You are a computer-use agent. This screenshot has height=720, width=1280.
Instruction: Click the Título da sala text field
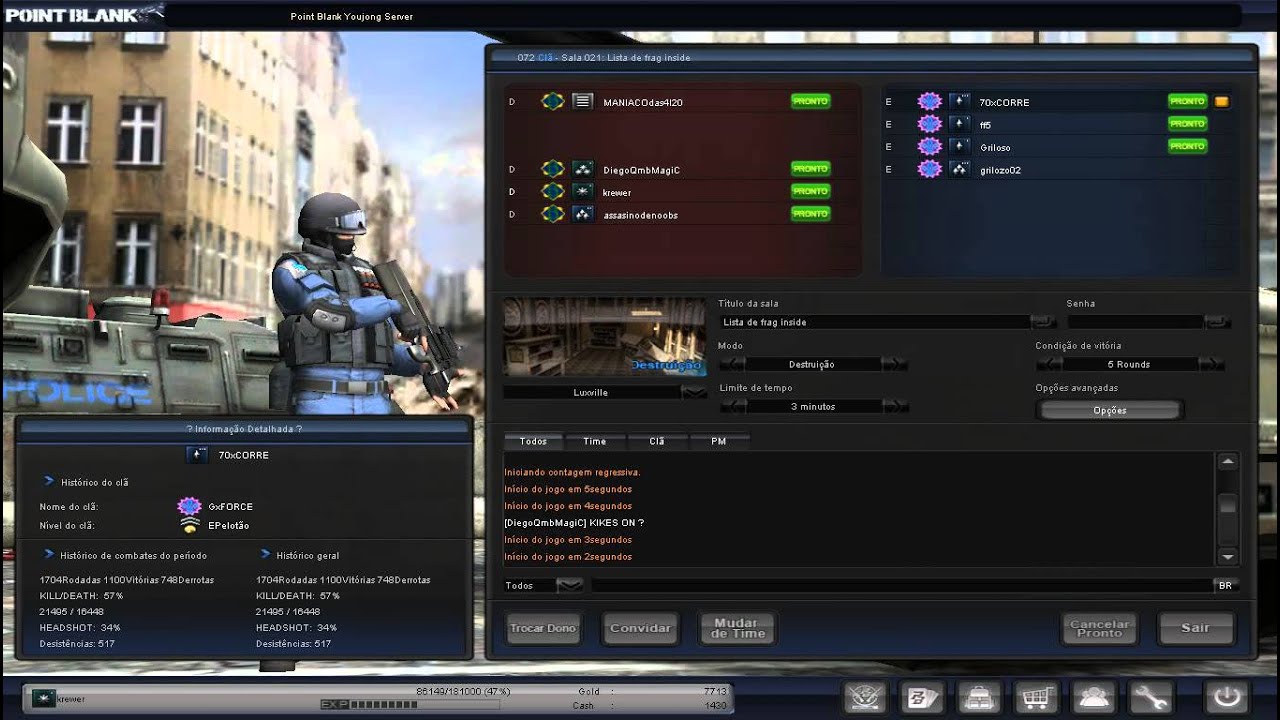click(x=874, y=322)
